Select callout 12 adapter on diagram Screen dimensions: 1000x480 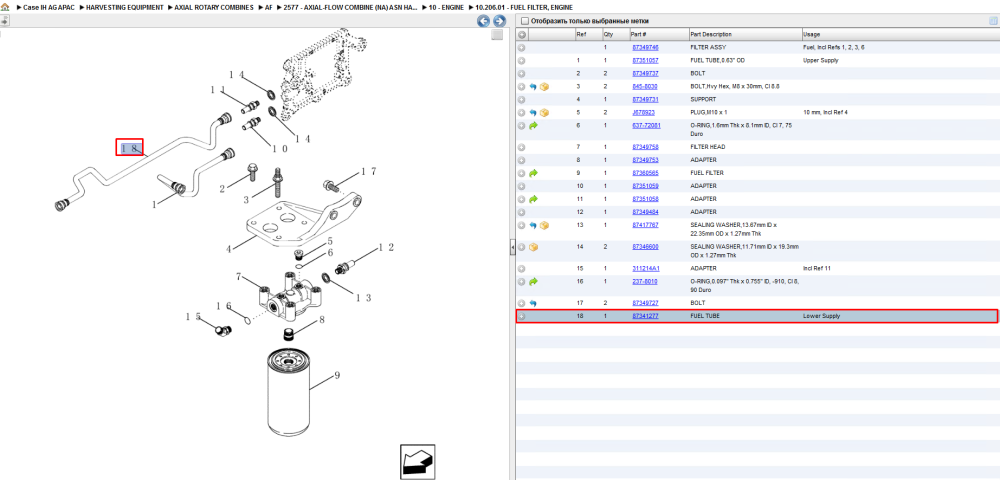[386, 247]
